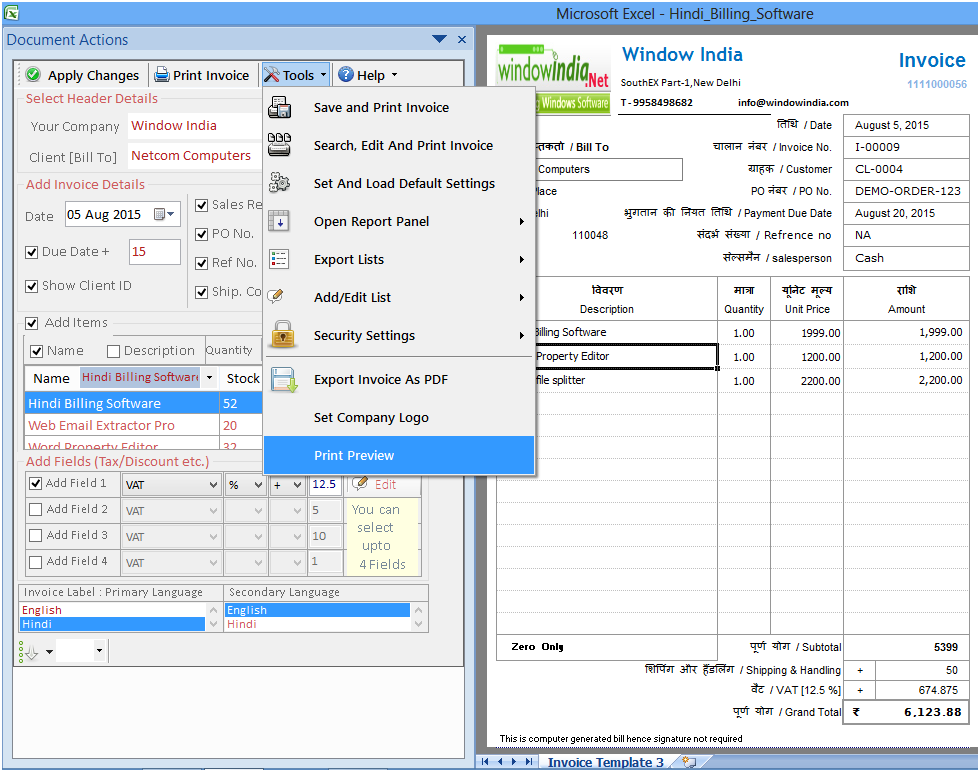Click the Search, Edit And Print icon
978x772 pixels.
coord(279,145)
